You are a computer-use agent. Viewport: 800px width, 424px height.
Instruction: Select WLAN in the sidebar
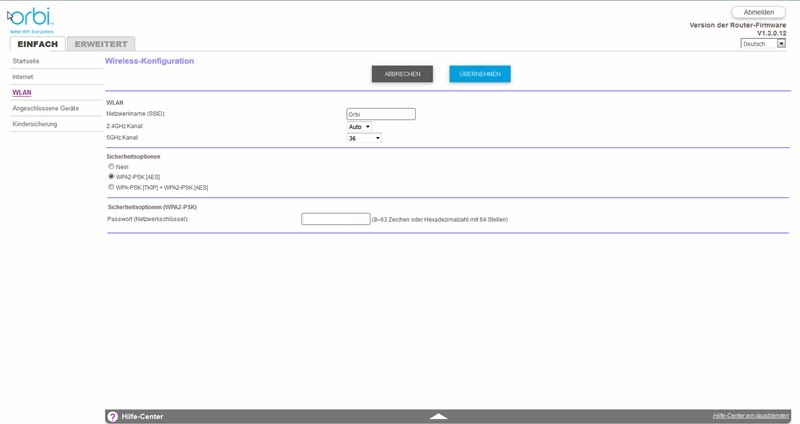[22, 92]
